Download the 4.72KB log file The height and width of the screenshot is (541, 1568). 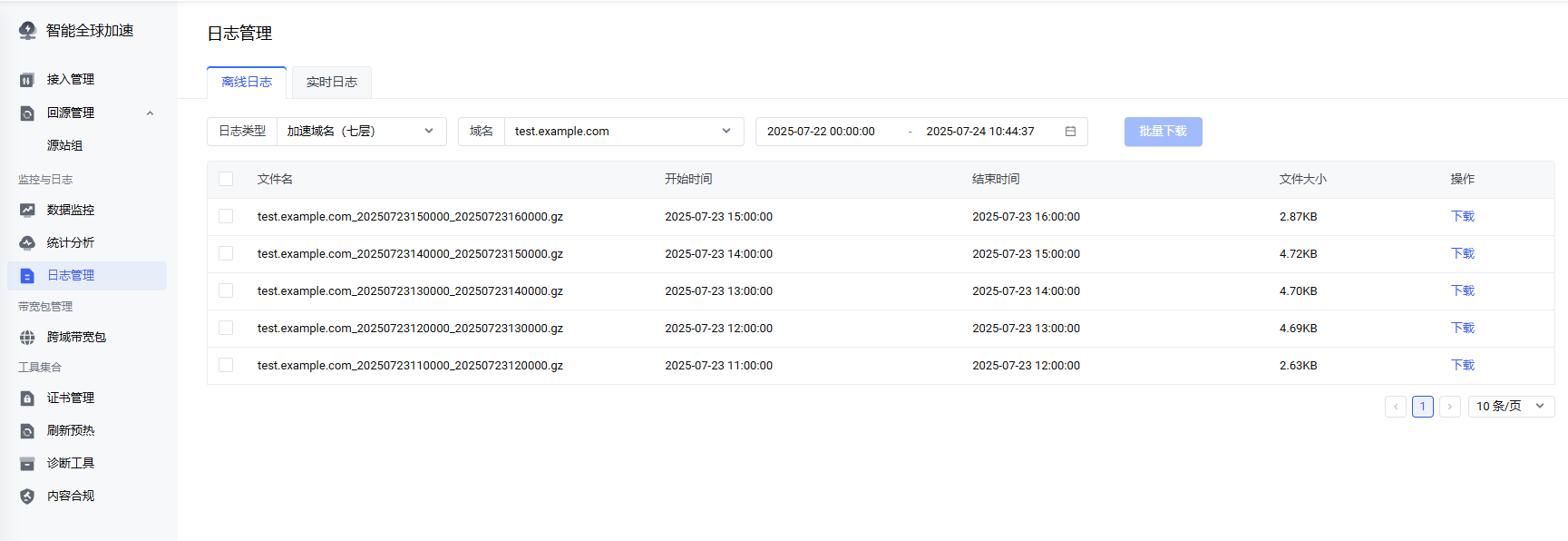click(x=1462, y=254)
